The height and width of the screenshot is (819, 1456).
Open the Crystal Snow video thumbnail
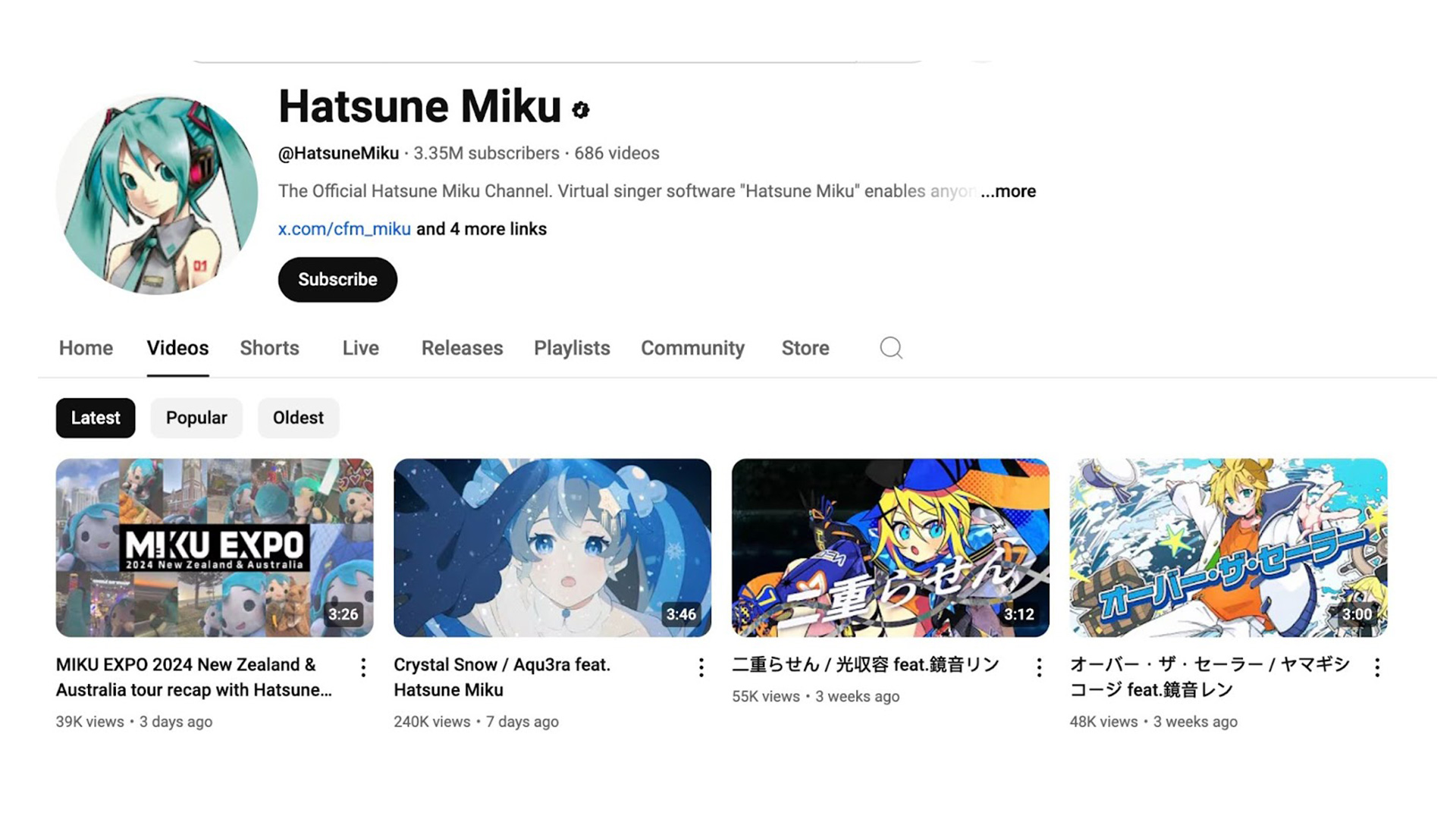pyautogui.click(x=552, y=548)
